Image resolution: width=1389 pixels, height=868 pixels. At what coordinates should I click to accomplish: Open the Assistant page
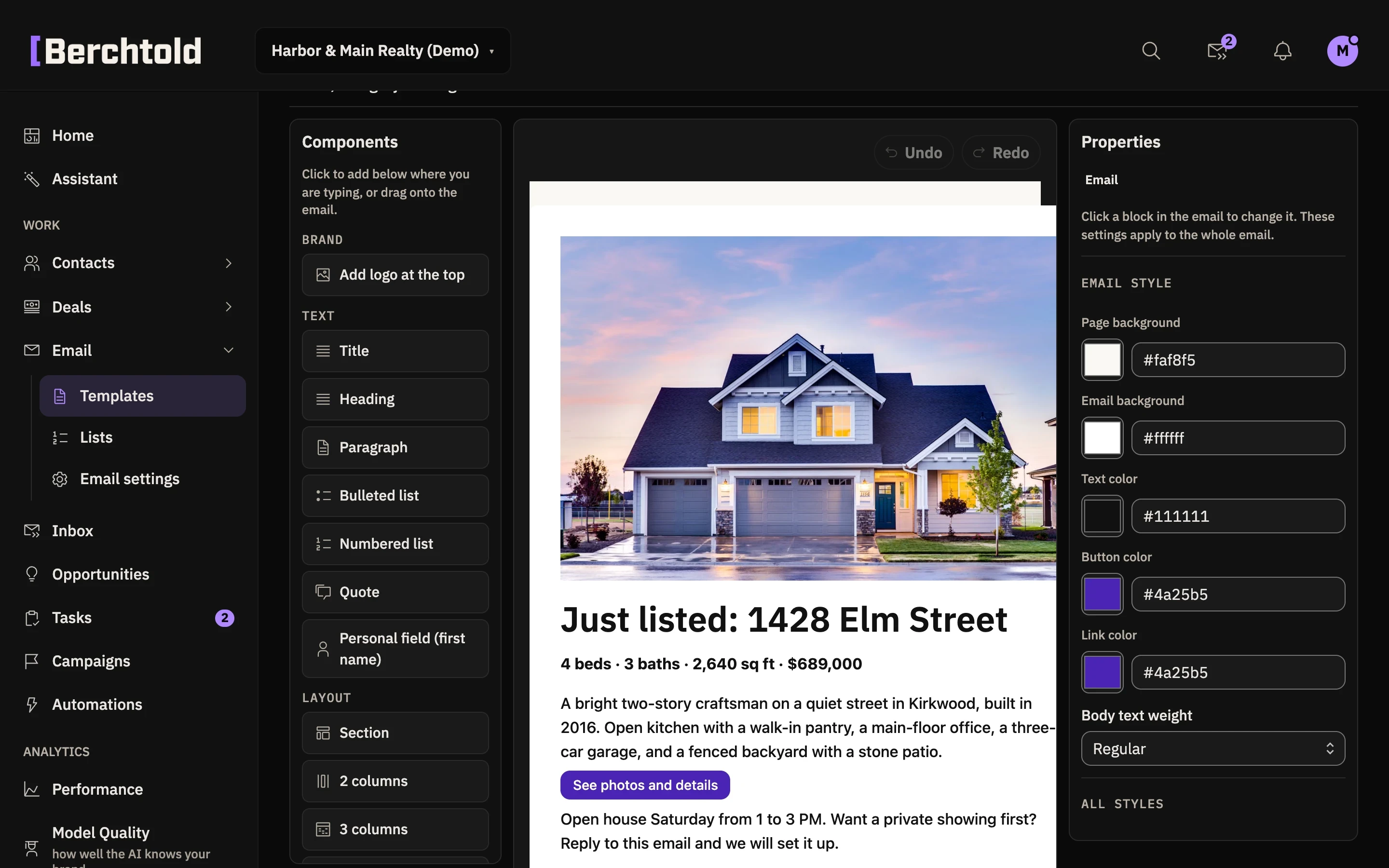point(129,178)
